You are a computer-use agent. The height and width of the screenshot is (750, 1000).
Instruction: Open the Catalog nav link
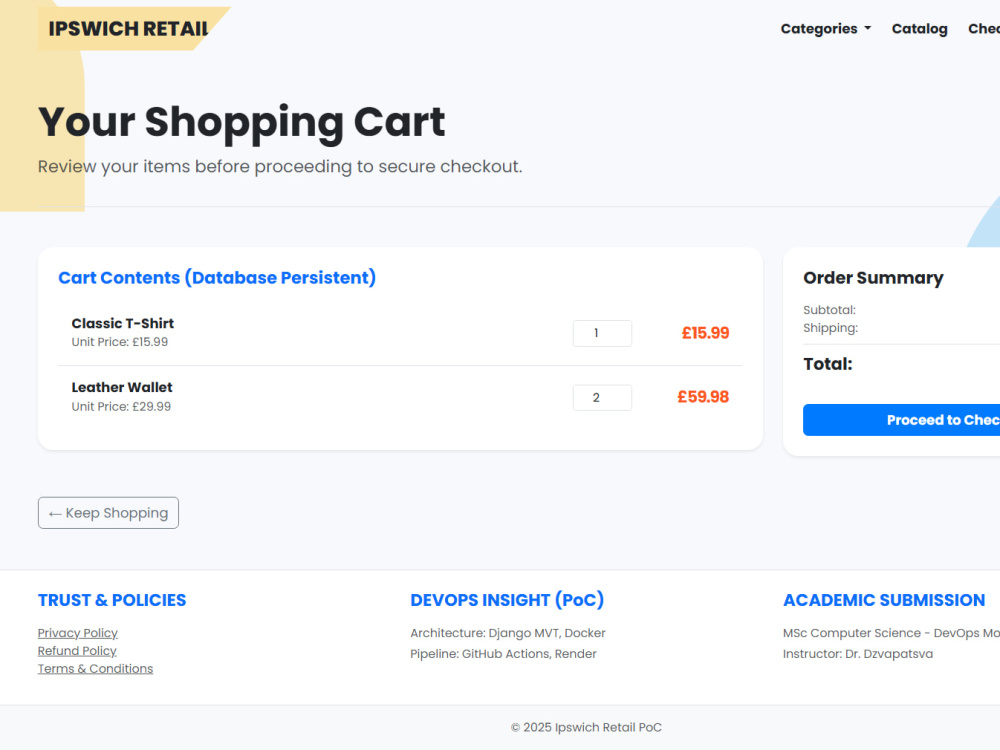coord(919,29)
